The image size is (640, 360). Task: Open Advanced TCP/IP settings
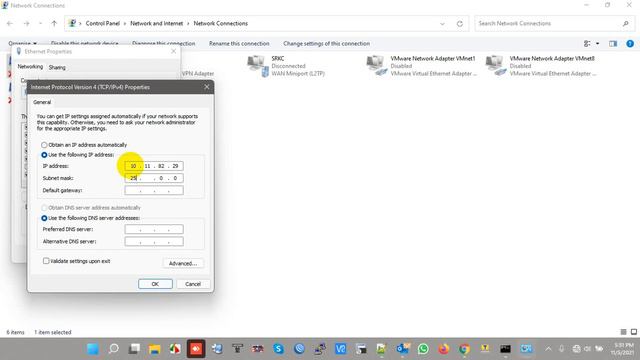tap(183, 263)
